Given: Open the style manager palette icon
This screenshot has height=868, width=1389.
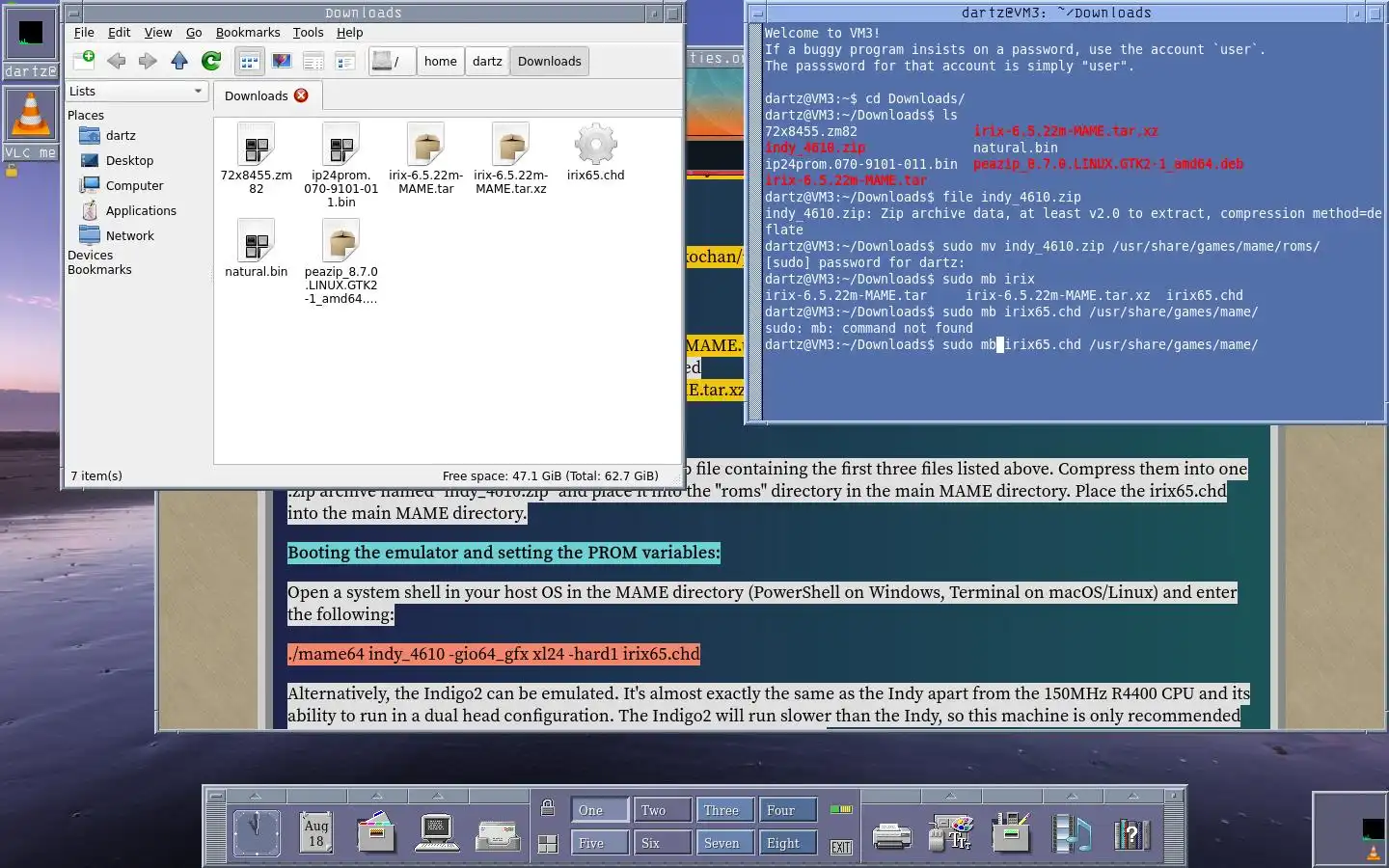Looking at the screenshot, I should tap(950, 832).
